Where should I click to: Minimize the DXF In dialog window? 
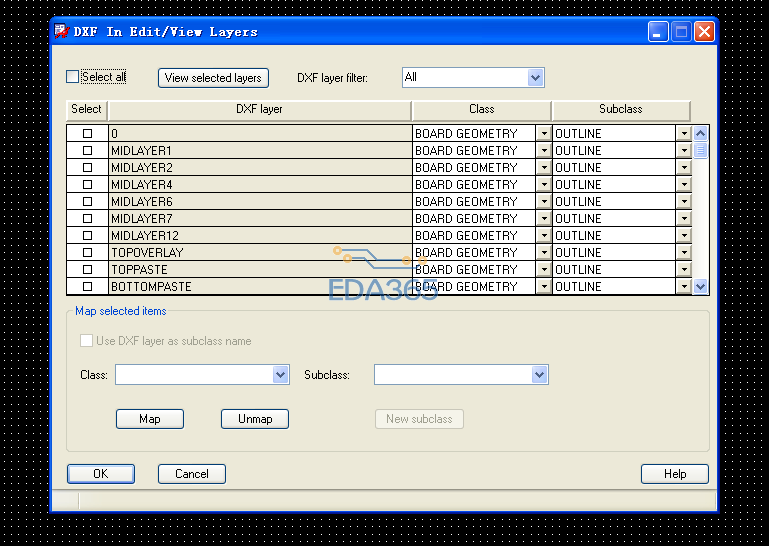[x=658, y=32]
